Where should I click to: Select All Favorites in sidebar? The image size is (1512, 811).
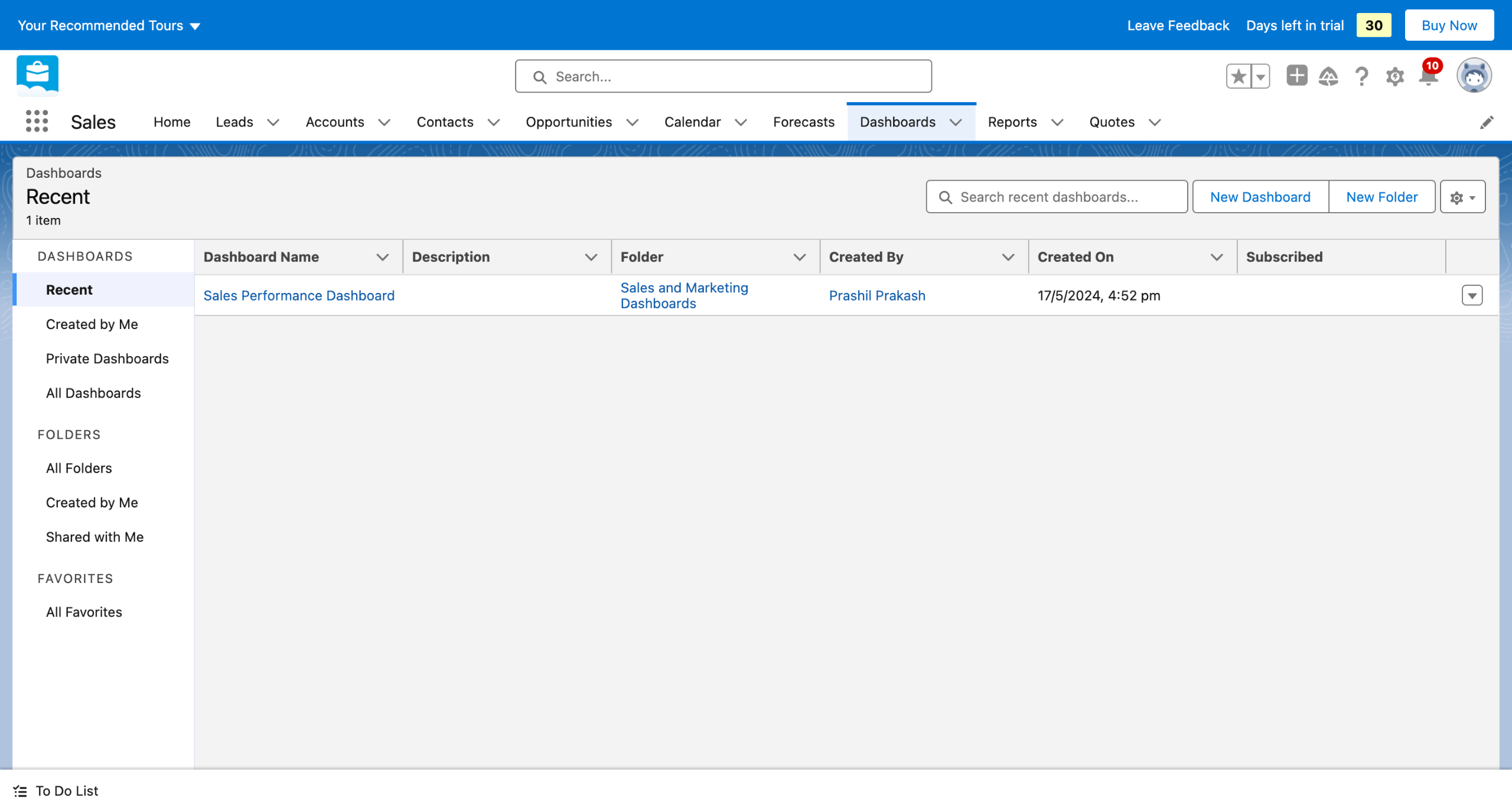coord(84,612)
